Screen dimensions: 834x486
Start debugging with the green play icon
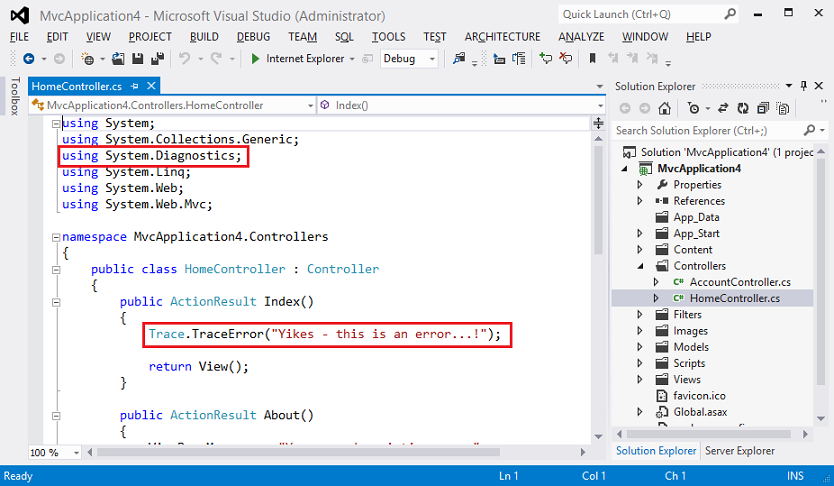[255, 58]
